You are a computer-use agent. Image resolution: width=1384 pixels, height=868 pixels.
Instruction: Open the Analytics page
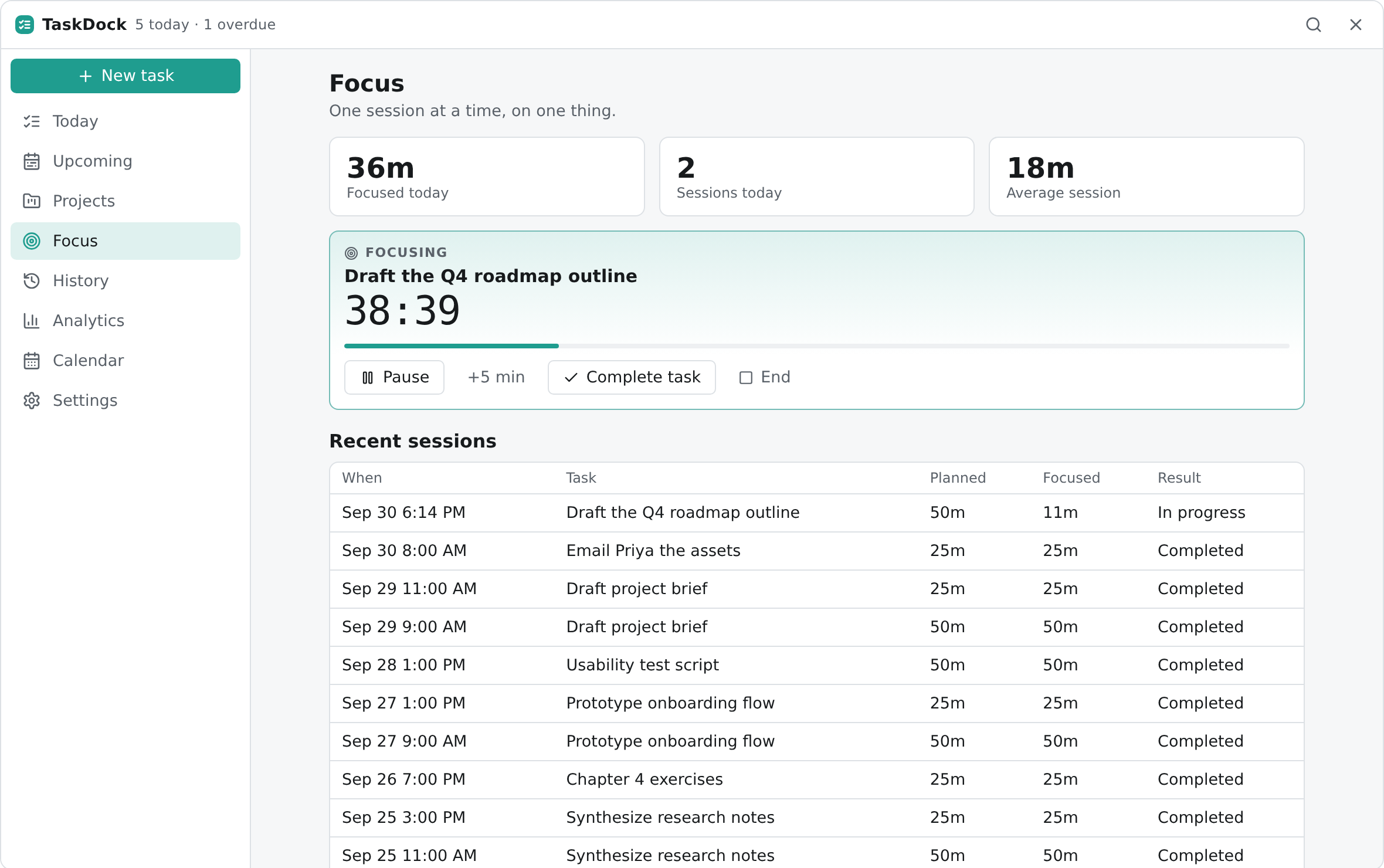(125, 321)
